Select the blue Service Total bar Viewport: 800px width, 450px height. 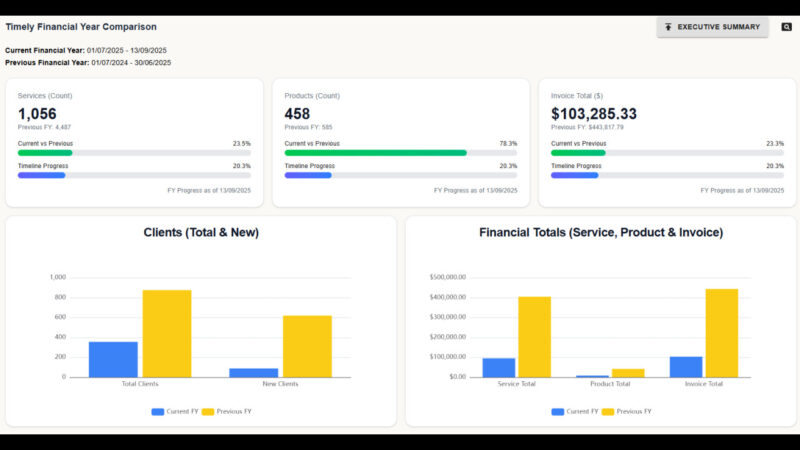coord(499,367)
